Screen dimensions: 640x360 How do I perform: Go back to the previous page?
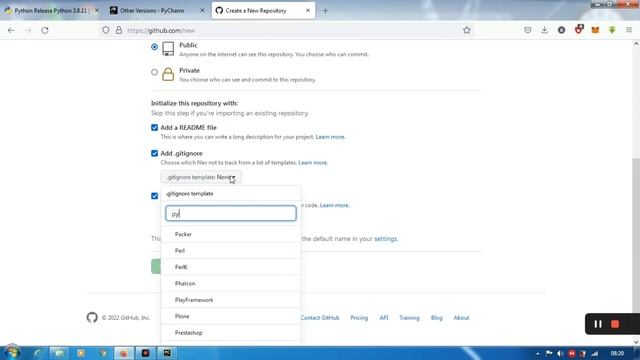11,30
